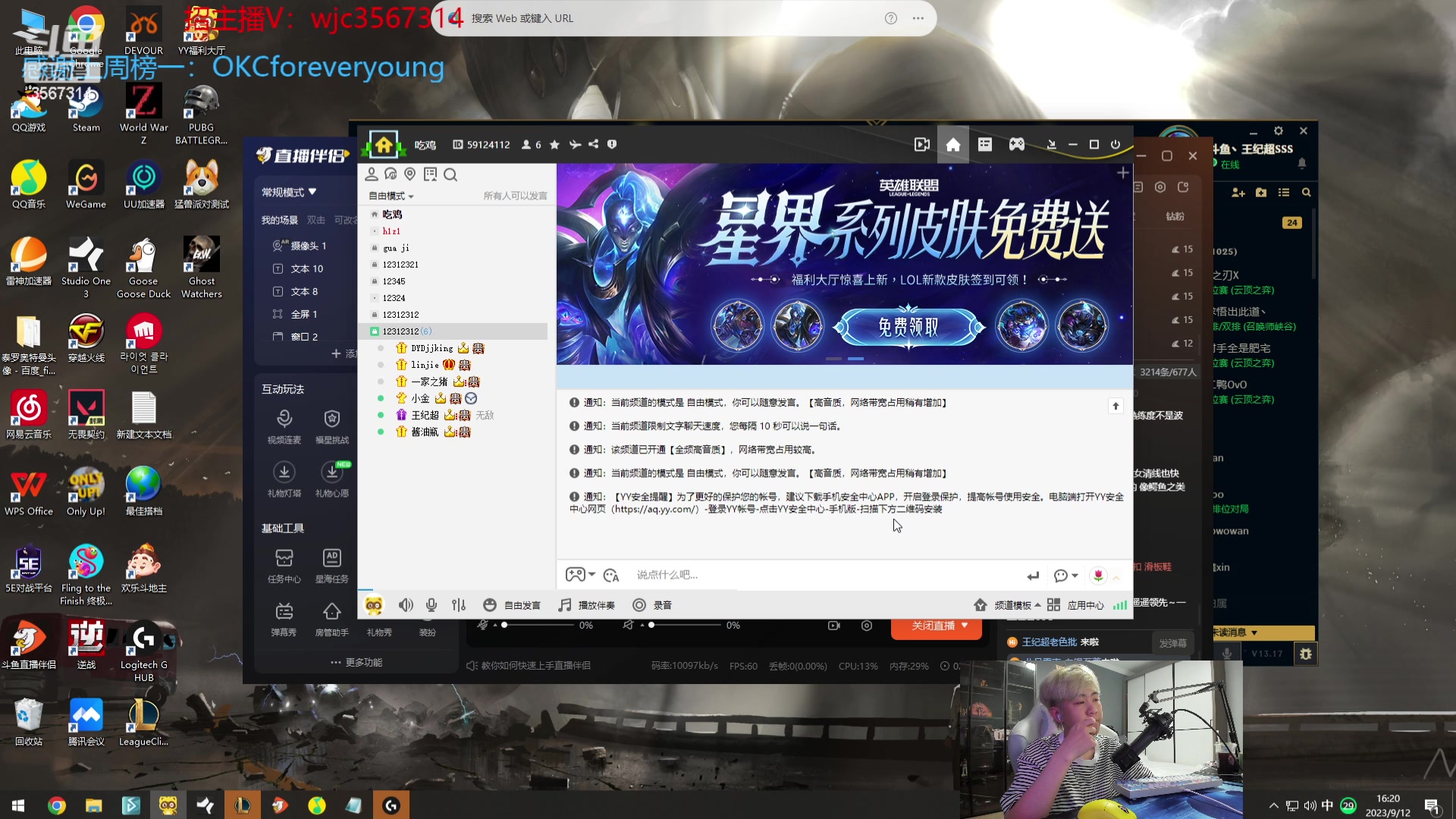Click the enter-send arrow icon in chat

coord(1033,576)
